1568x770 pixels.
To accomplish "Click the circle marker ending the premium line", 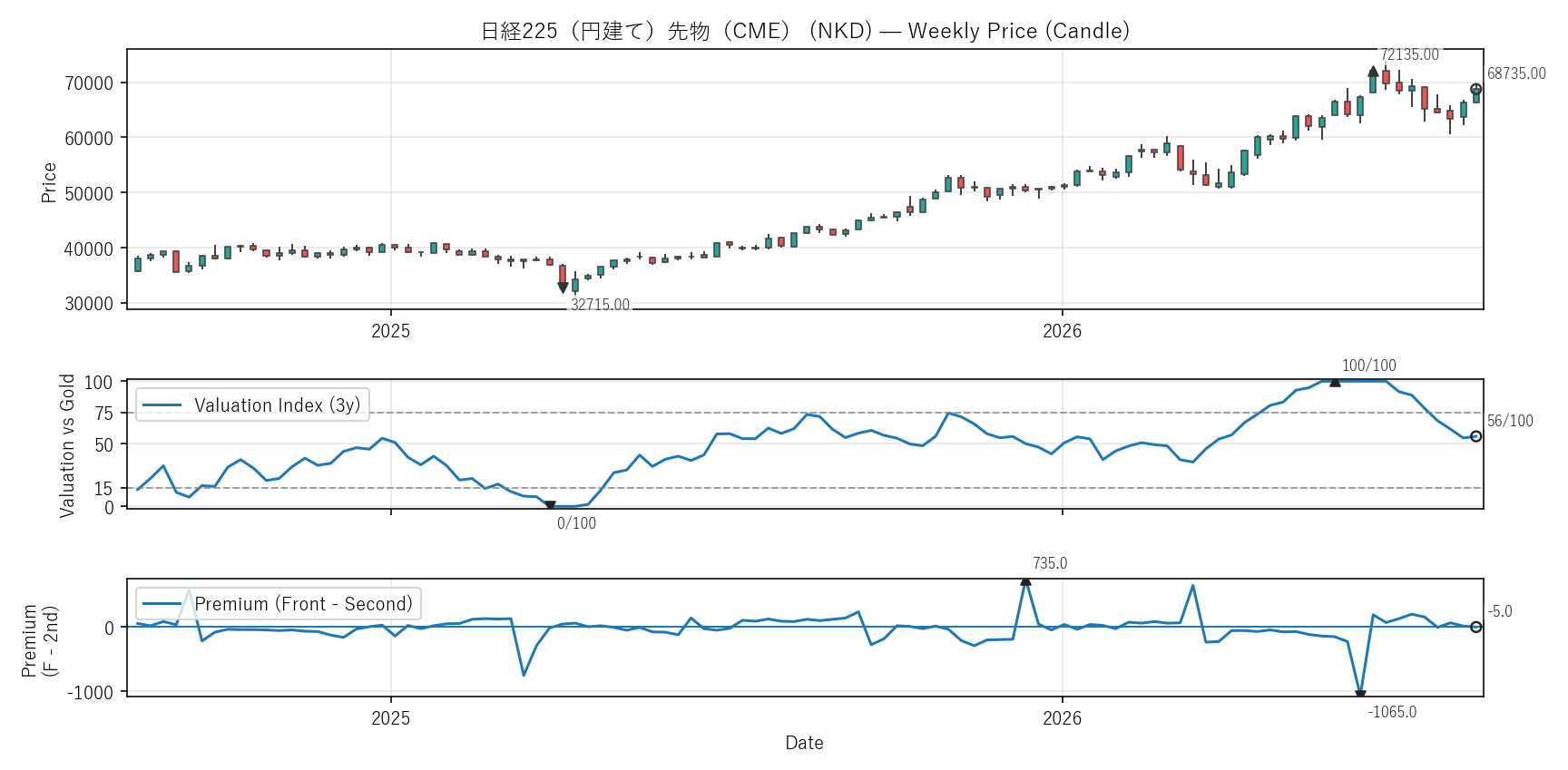I will tap(1476, 627).
